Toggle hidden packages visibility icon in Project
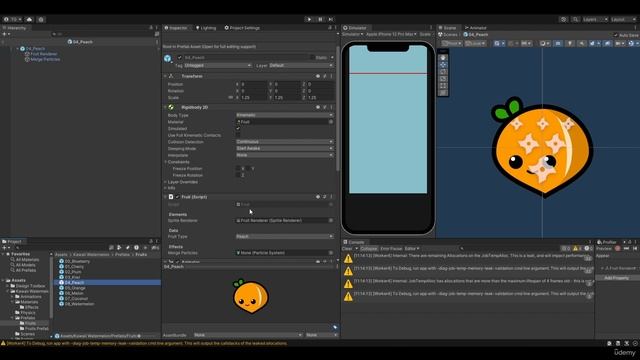The image size is (640, 360). pyautogui.click(x=155, y=247)
